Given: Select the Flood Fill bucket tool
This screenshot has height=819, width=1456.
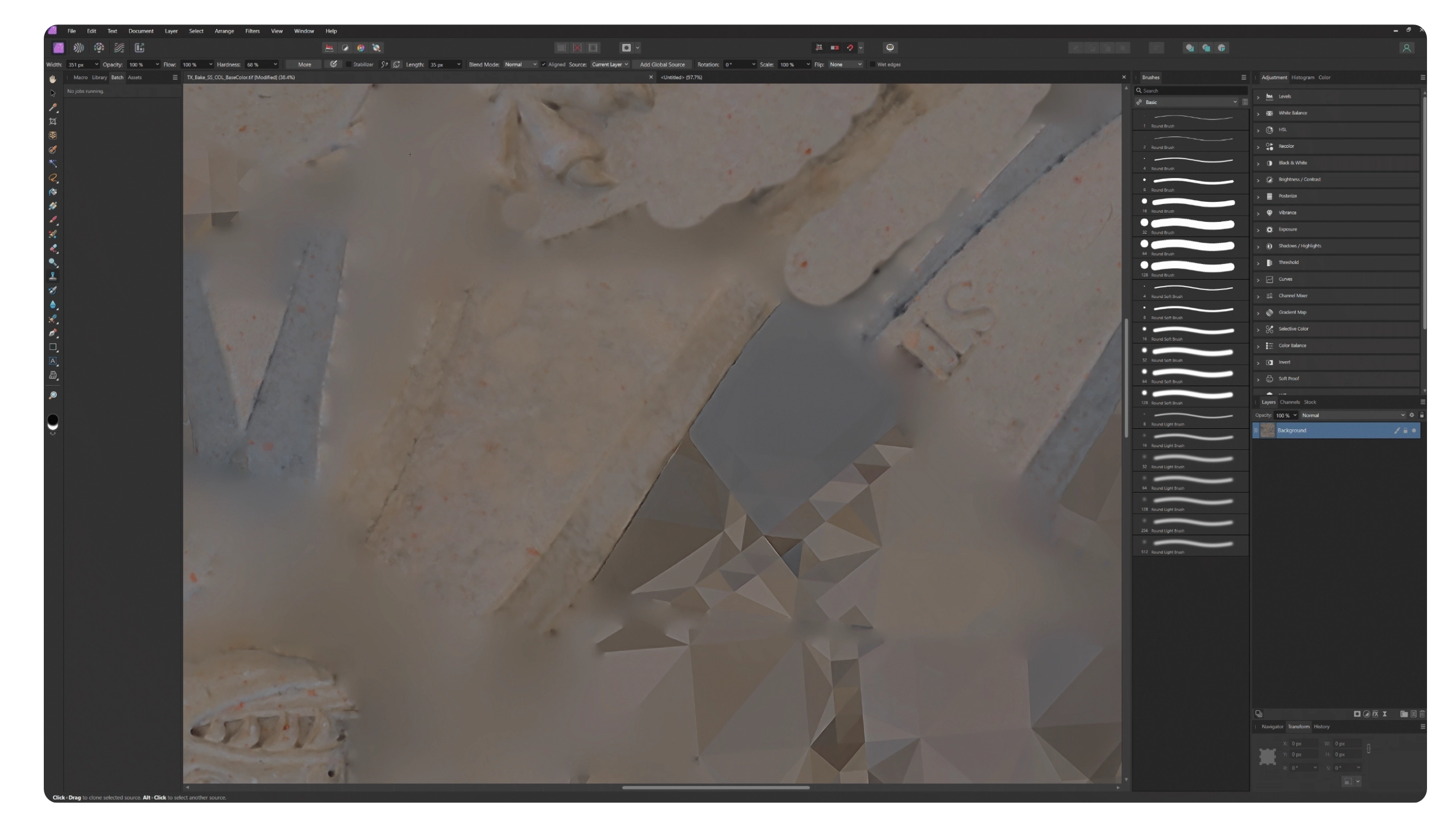Looking at the screenshot, I should [x=53, y=192].
